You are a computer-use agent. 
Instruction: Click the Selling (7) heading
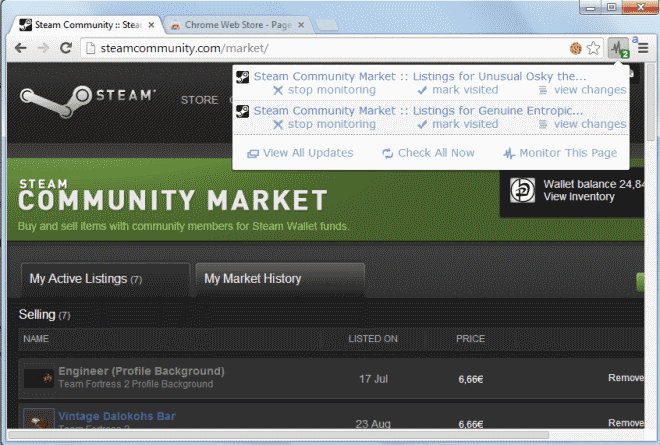(x=44, y=315)
